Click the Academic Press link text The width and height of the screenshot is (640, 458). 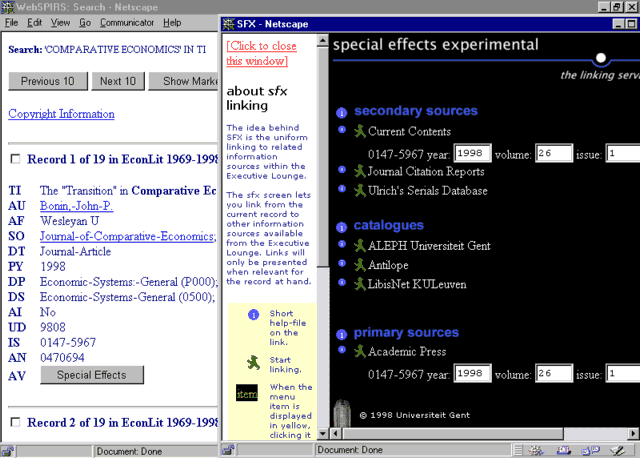click(407, 351)
